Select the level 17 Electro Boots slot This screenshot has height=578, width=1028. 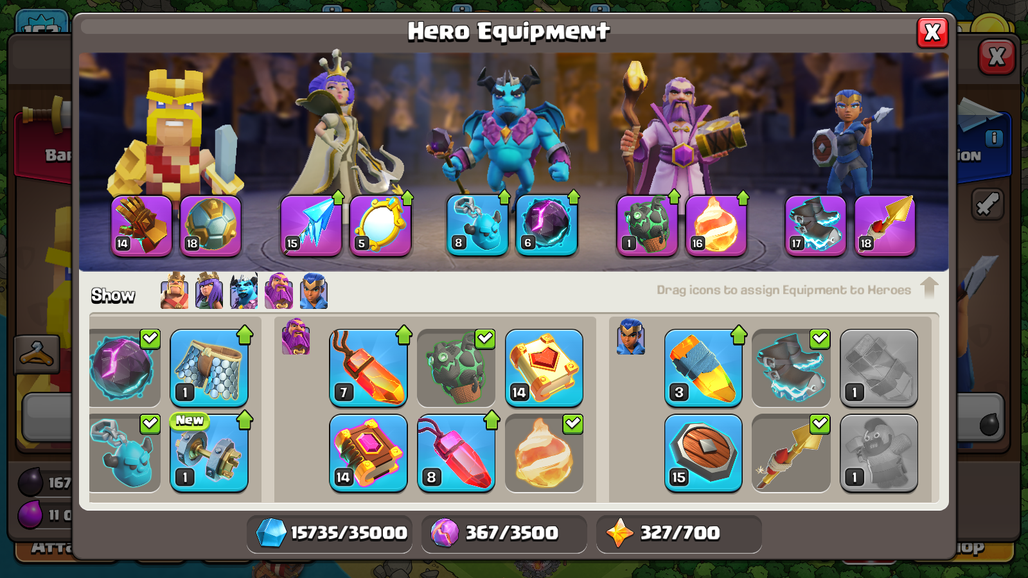[x=816, y=225]
